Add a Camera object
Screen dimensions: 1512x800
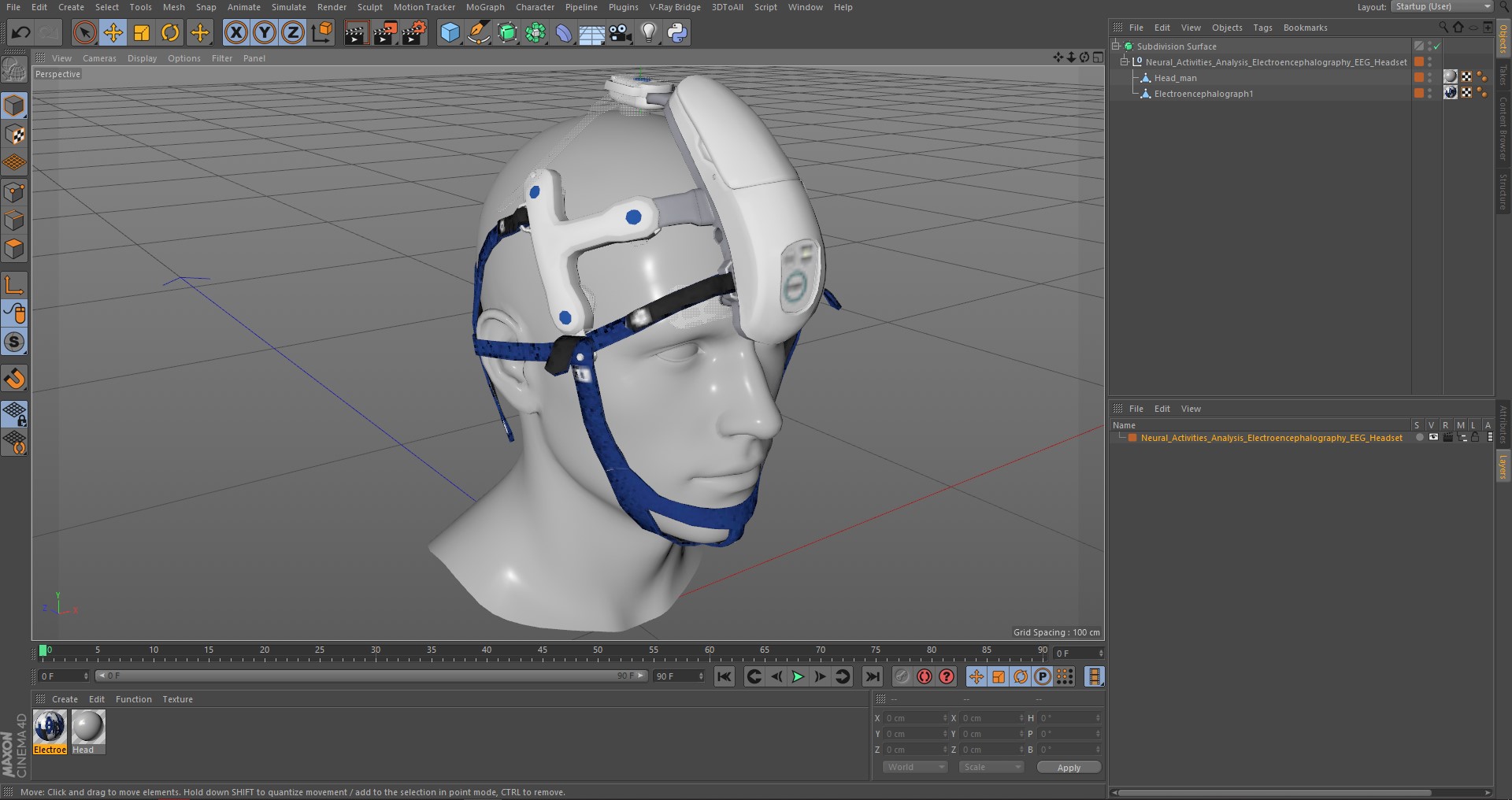tap(621, 33)
